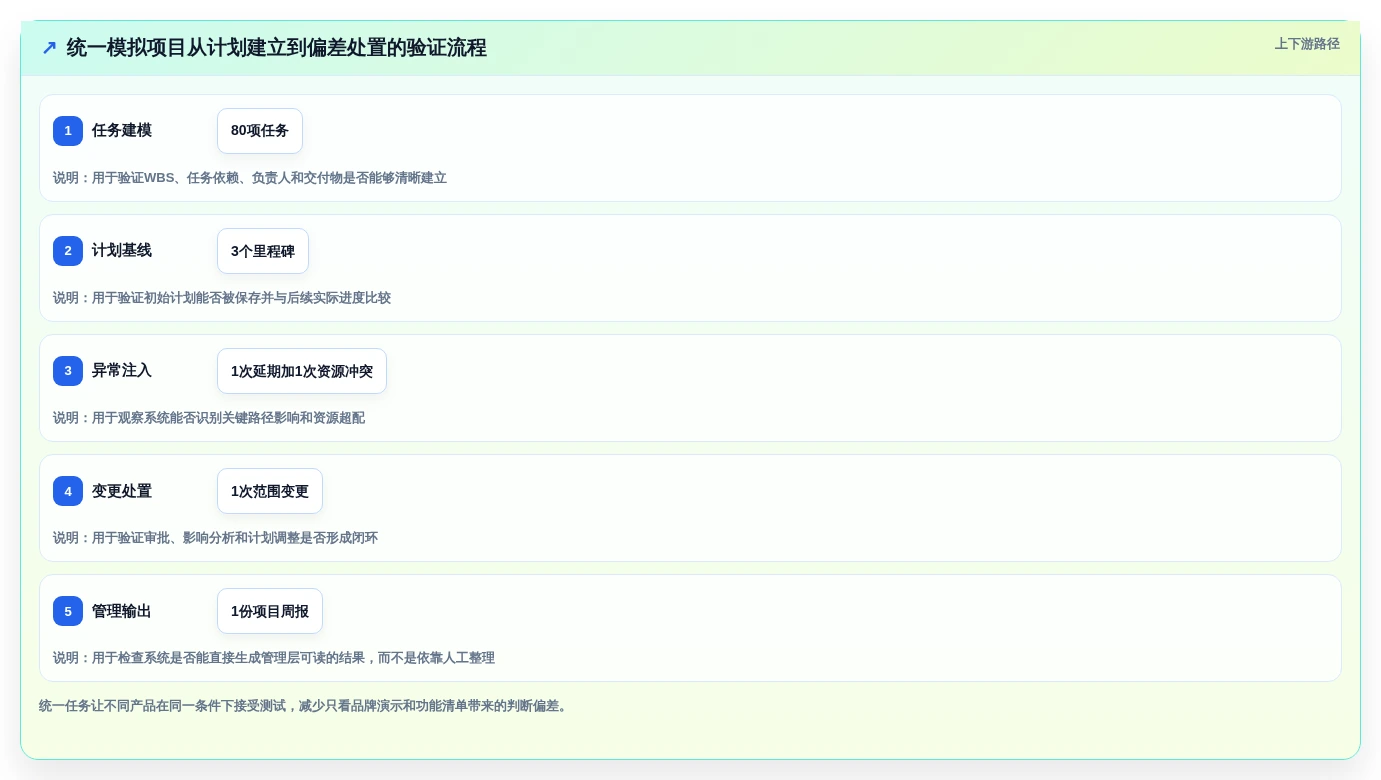The image size is (1381, 780).
Task: Click the 3个里程碑 tag
Action: coord(263,251)
